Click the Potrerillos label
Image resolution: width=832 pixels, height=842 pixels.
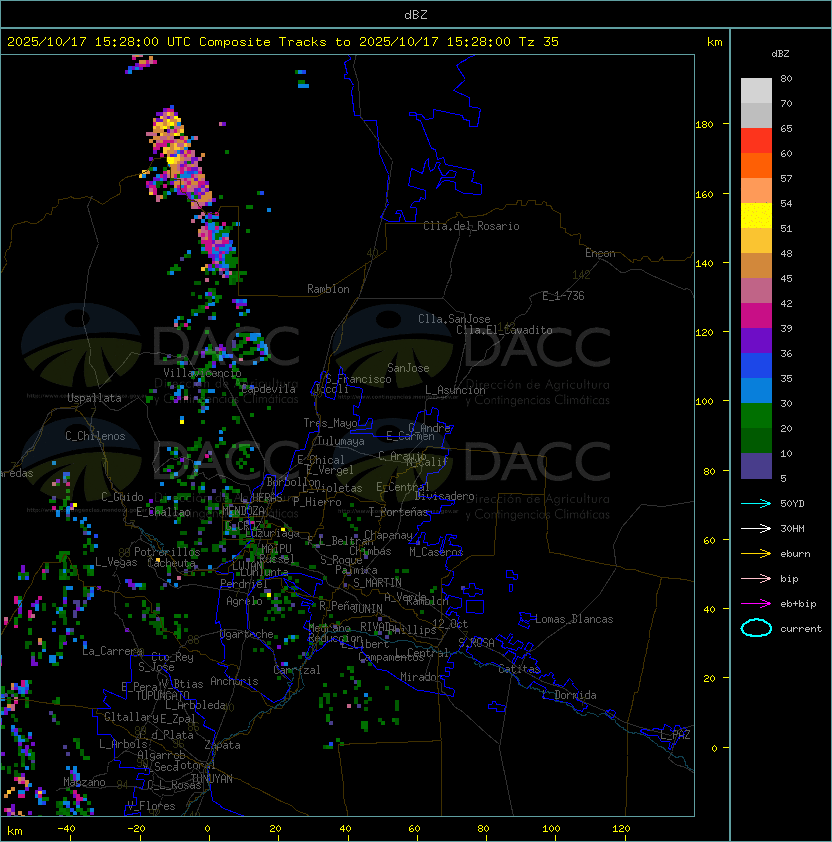pos(167,552)
